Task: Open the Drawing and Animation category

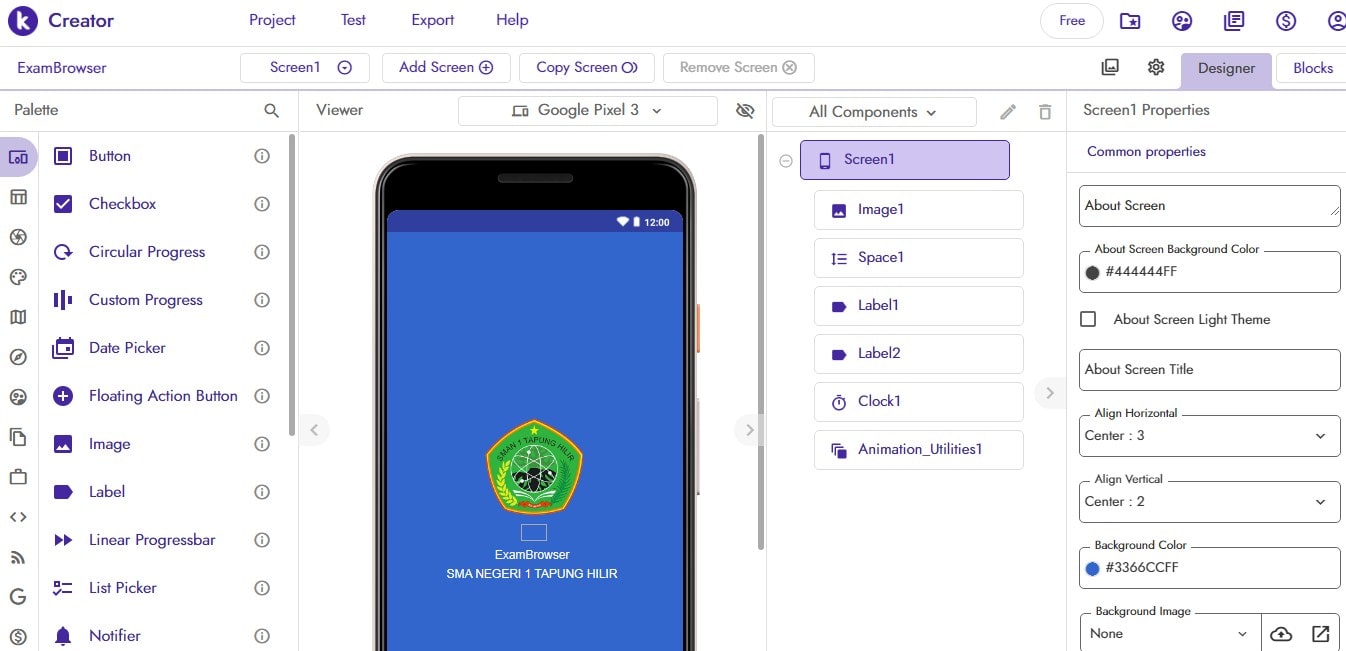Action: 17,277
